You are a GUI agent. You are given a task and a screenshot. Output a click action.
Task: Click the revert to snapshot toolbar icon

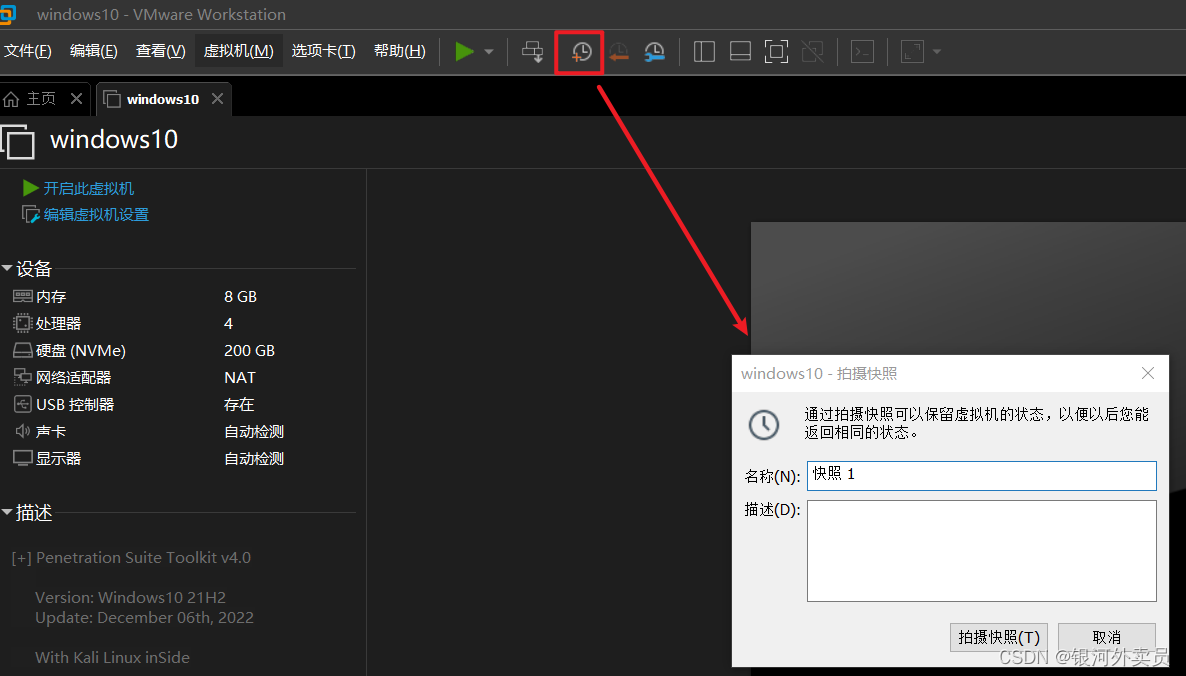click(619, 52)
